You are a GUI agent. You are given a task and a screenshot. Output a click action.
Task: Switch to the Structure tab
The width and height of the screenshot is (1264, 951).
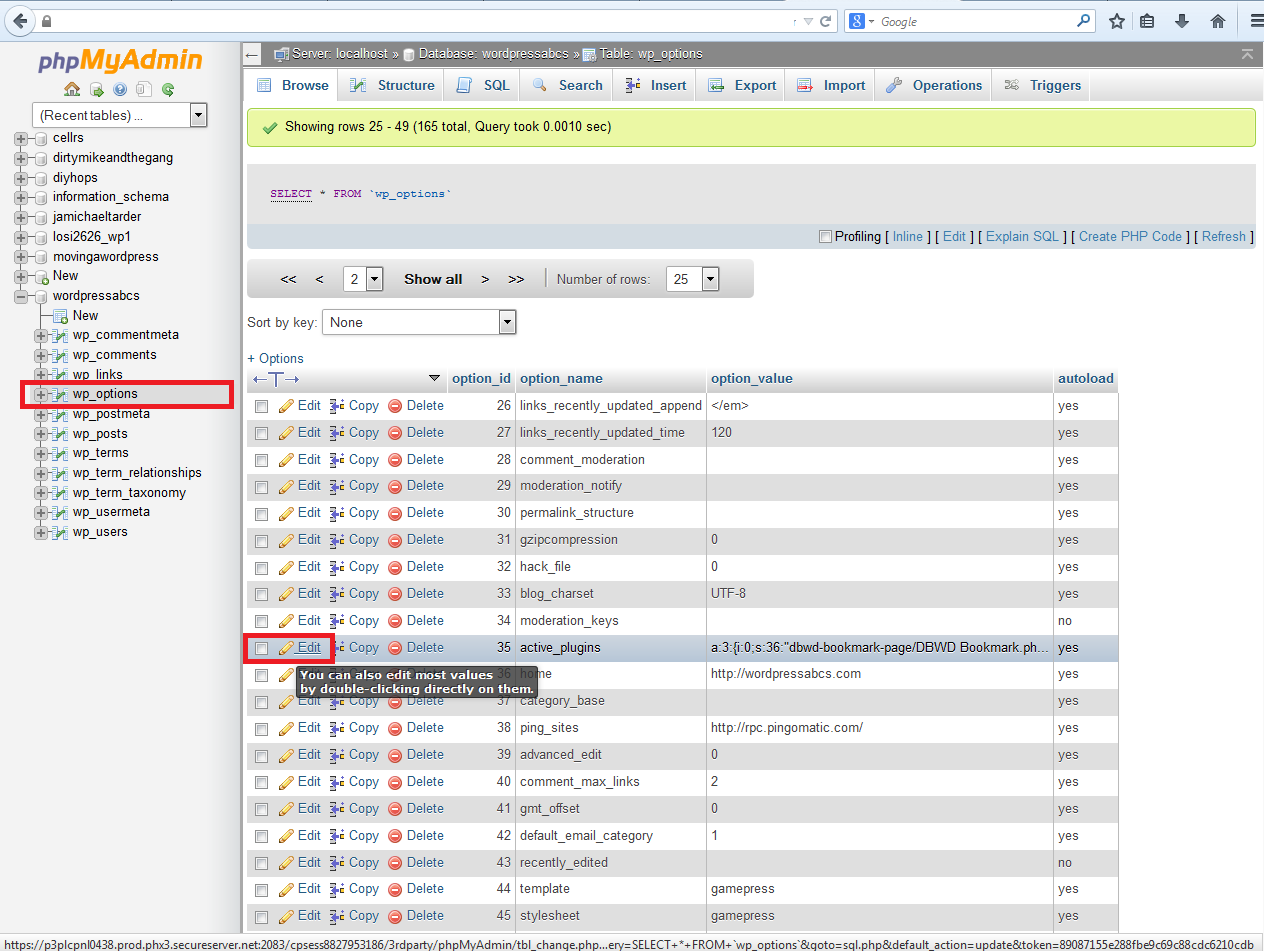click(392, 86)
